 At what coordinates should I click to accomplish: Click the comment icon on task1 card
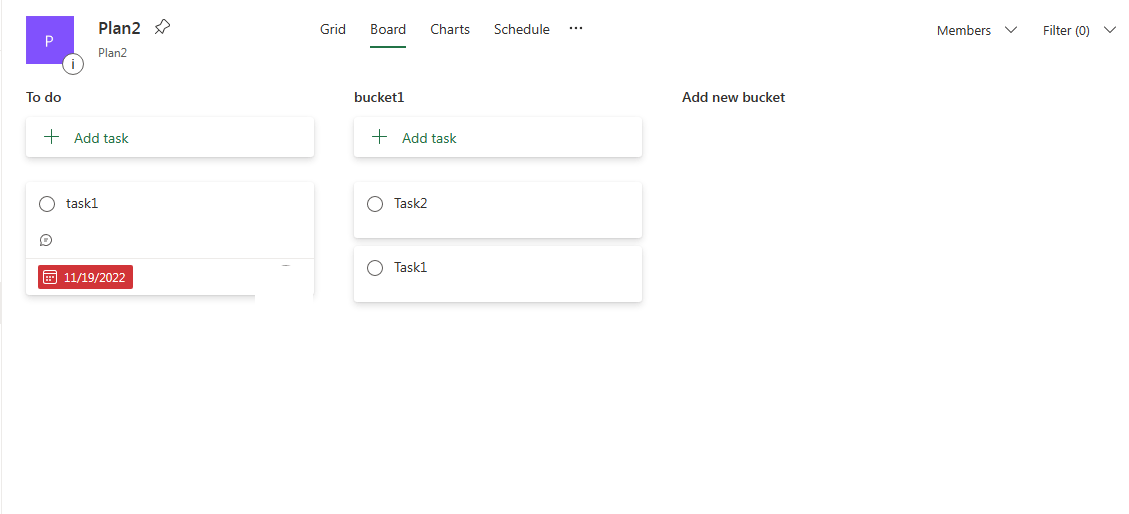[46, 240]
